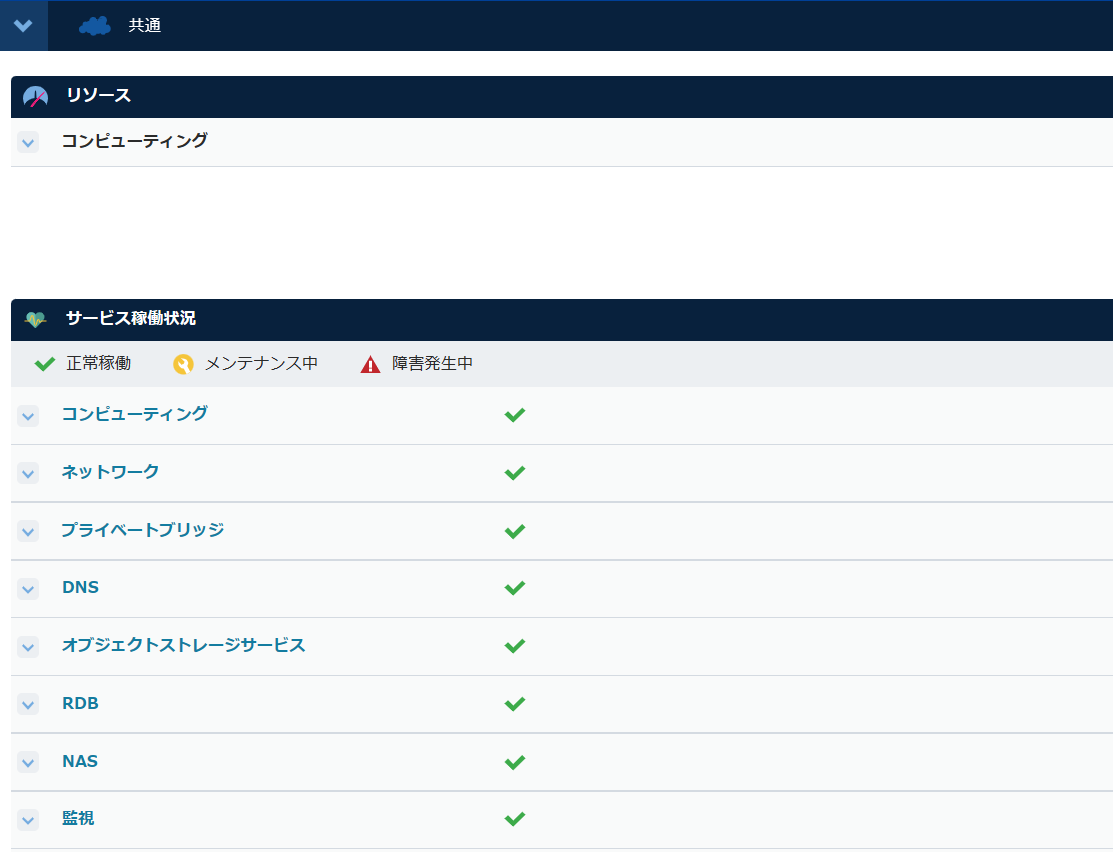This screenshot has width=1113, height=852.
Task: Click the status check icon beside NAS
Action: tap(515, 761)
